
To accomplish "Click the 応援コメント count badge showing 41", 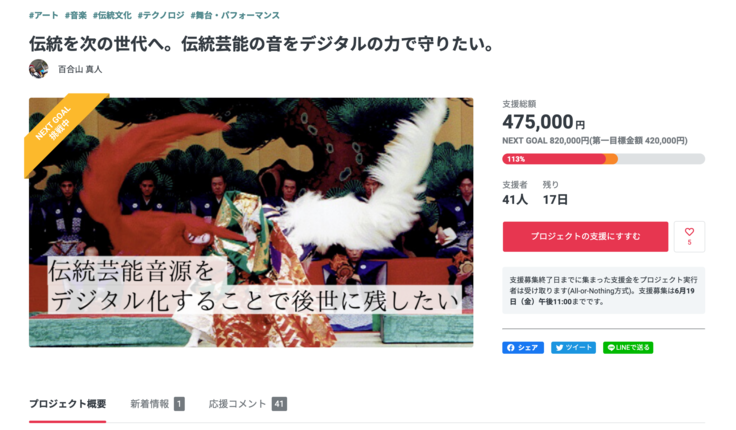I will pyautogui.click(x=279, y=404).
